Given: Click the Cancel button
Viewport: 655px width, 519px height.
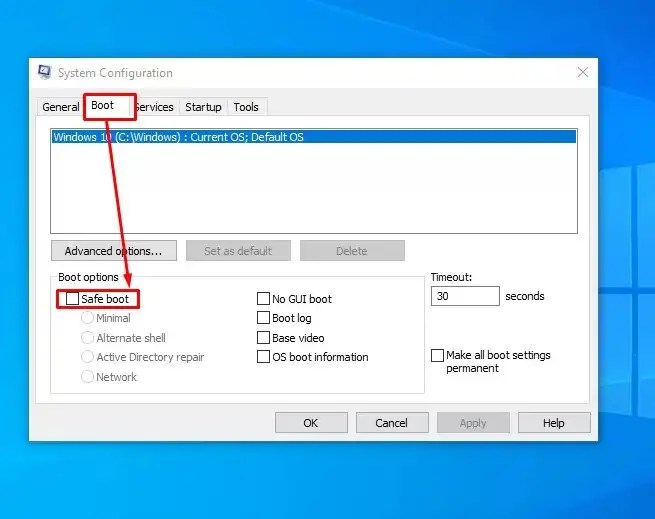Looking at the screenshot, I should [x=392, y=423].
